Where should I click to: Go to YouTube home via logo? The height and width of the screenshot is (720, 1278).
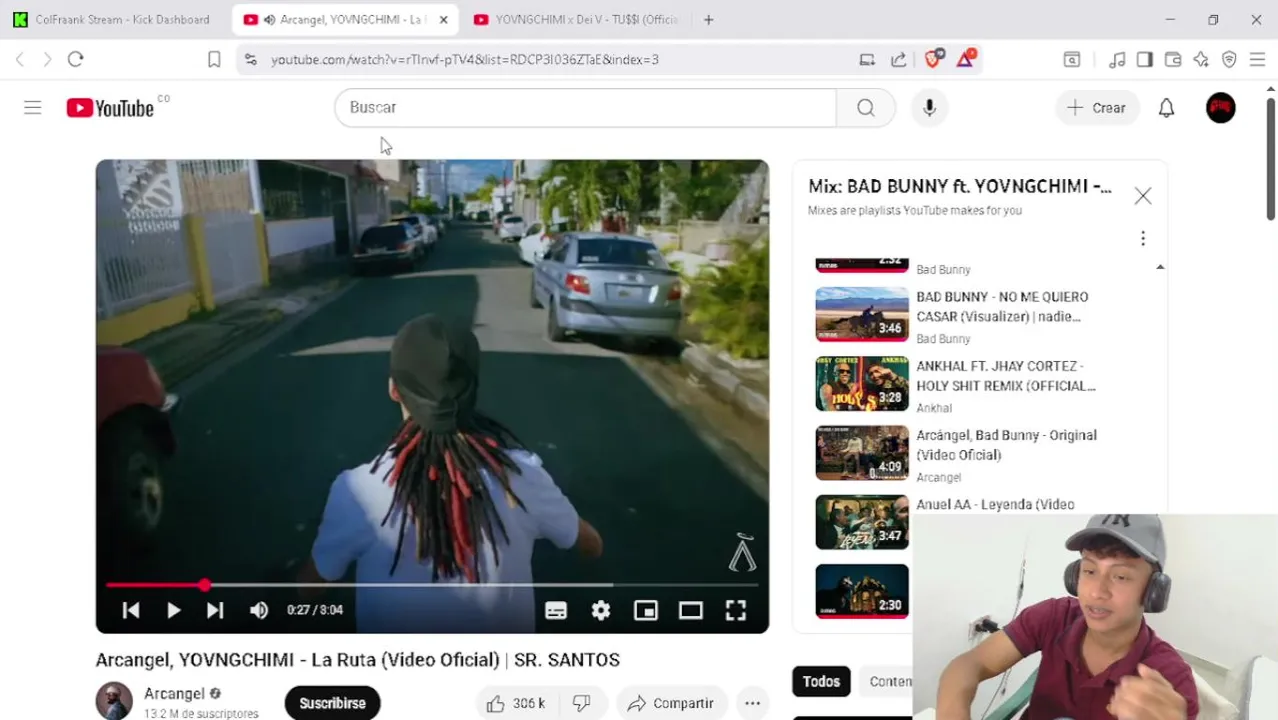(x=110, y=108)
